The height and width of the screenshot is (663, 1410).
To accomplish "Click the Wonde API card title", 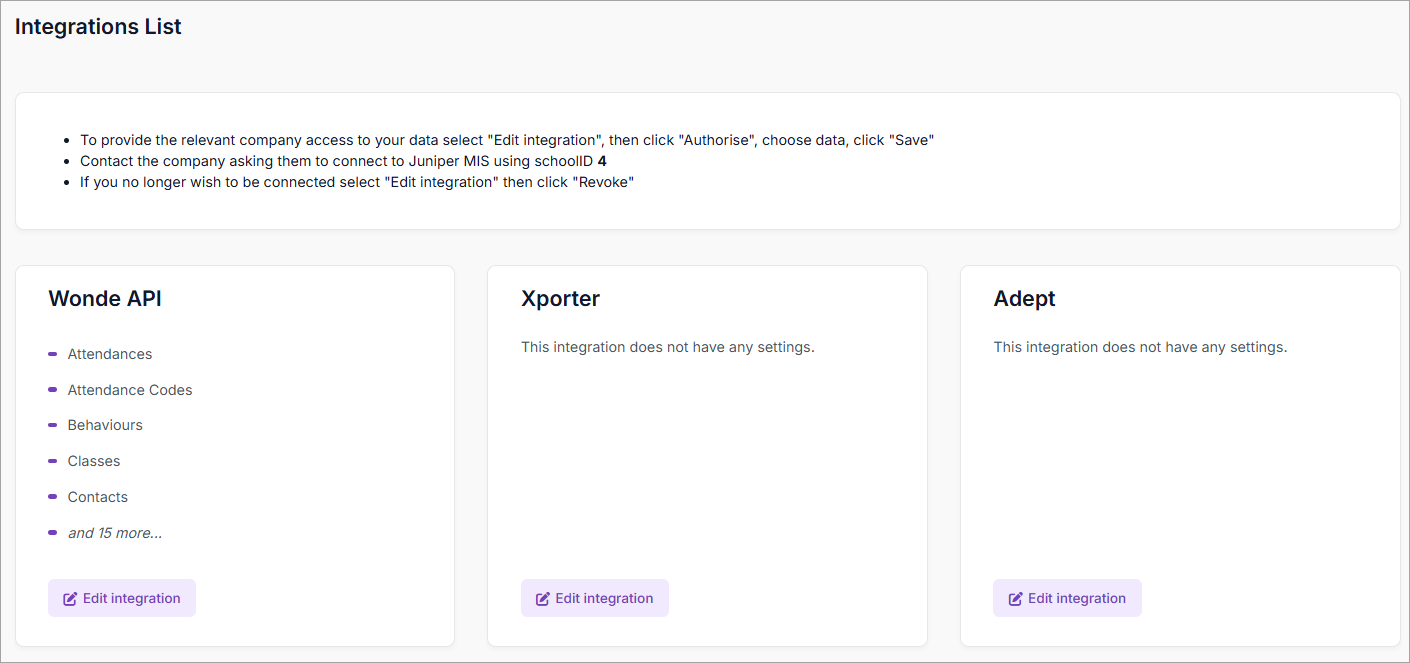I will tap(105, 298).
